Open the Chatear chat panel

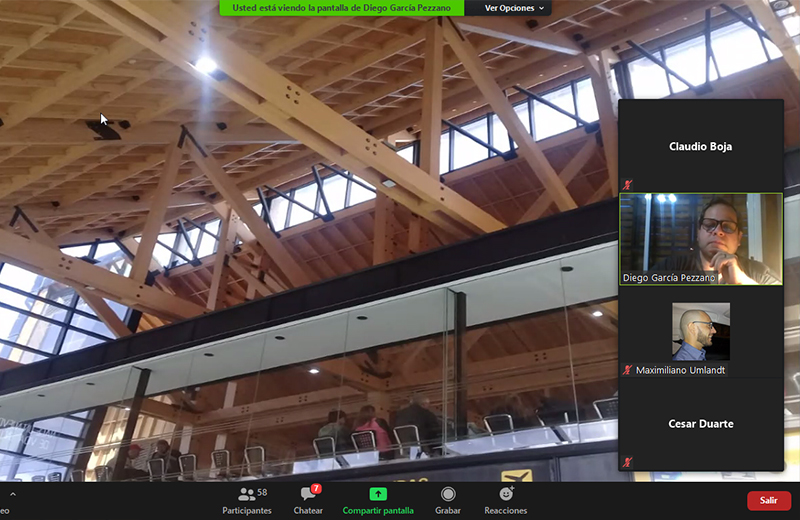point(308,500)
